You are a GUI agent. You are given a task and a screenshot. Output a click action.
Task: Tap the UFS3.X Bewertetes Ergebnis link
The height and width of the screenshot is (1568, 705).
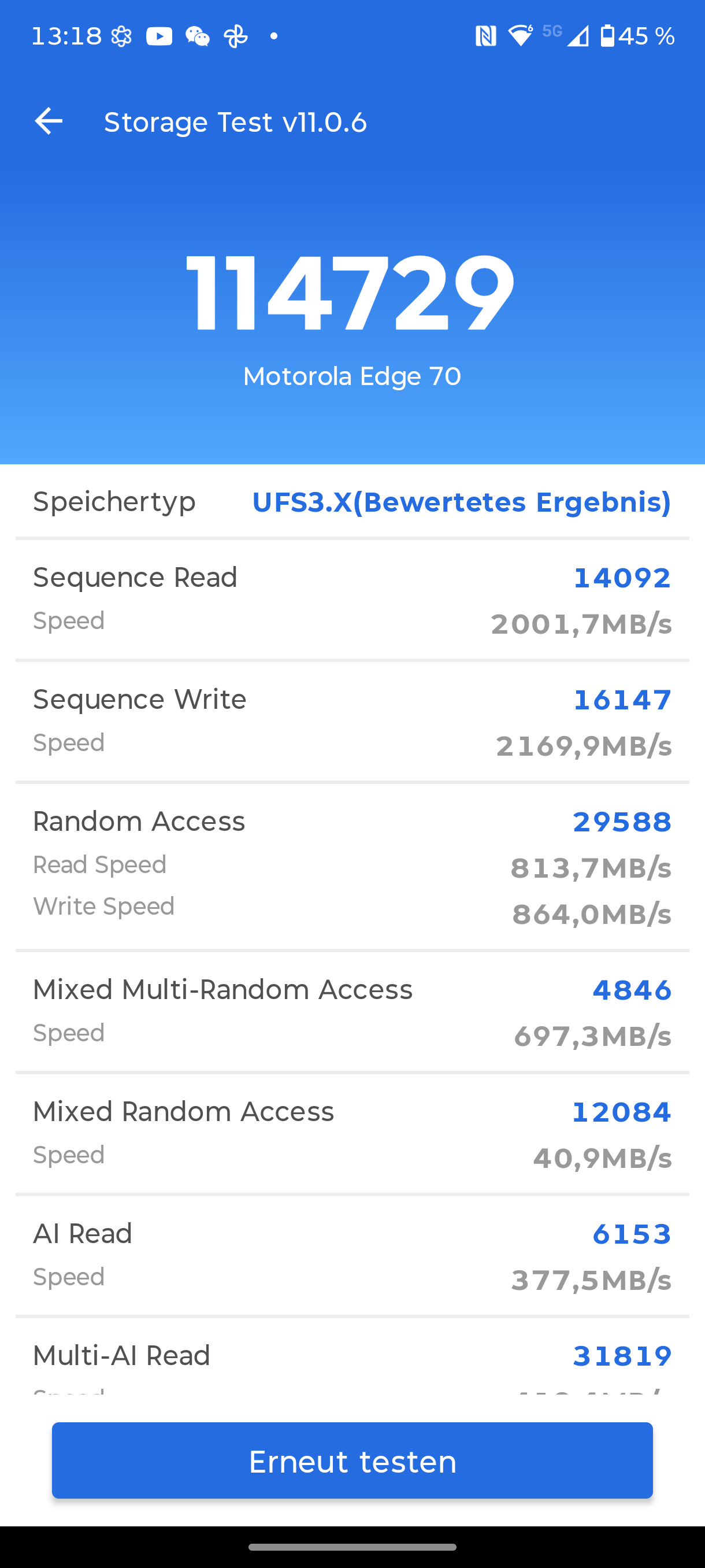tap(461, 502)
